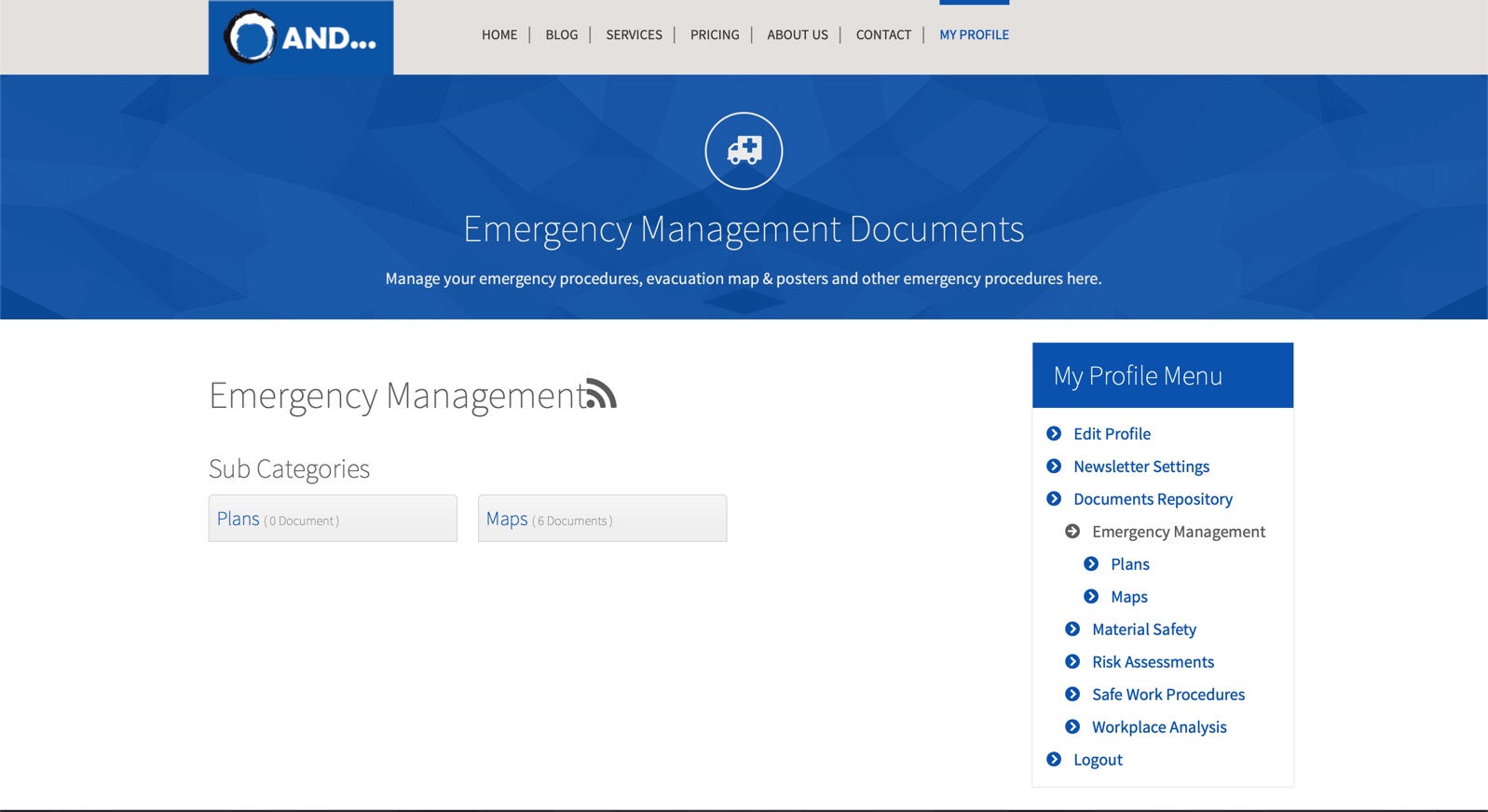Select Emergency Management in the profile menu
Image resolution: width=1488 pixels, height=812 pixels.
tap(1179, 532)
